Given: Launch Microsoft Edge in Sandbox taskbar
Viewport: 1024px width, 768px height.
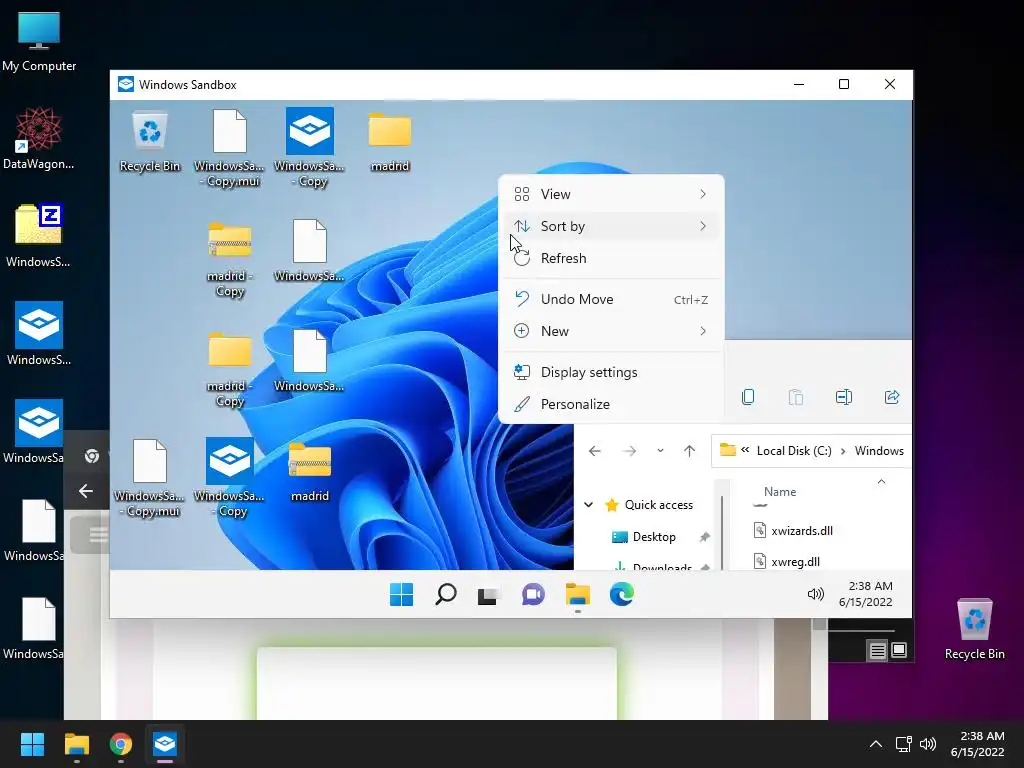Looking at the screenshot, I should 621,594.
